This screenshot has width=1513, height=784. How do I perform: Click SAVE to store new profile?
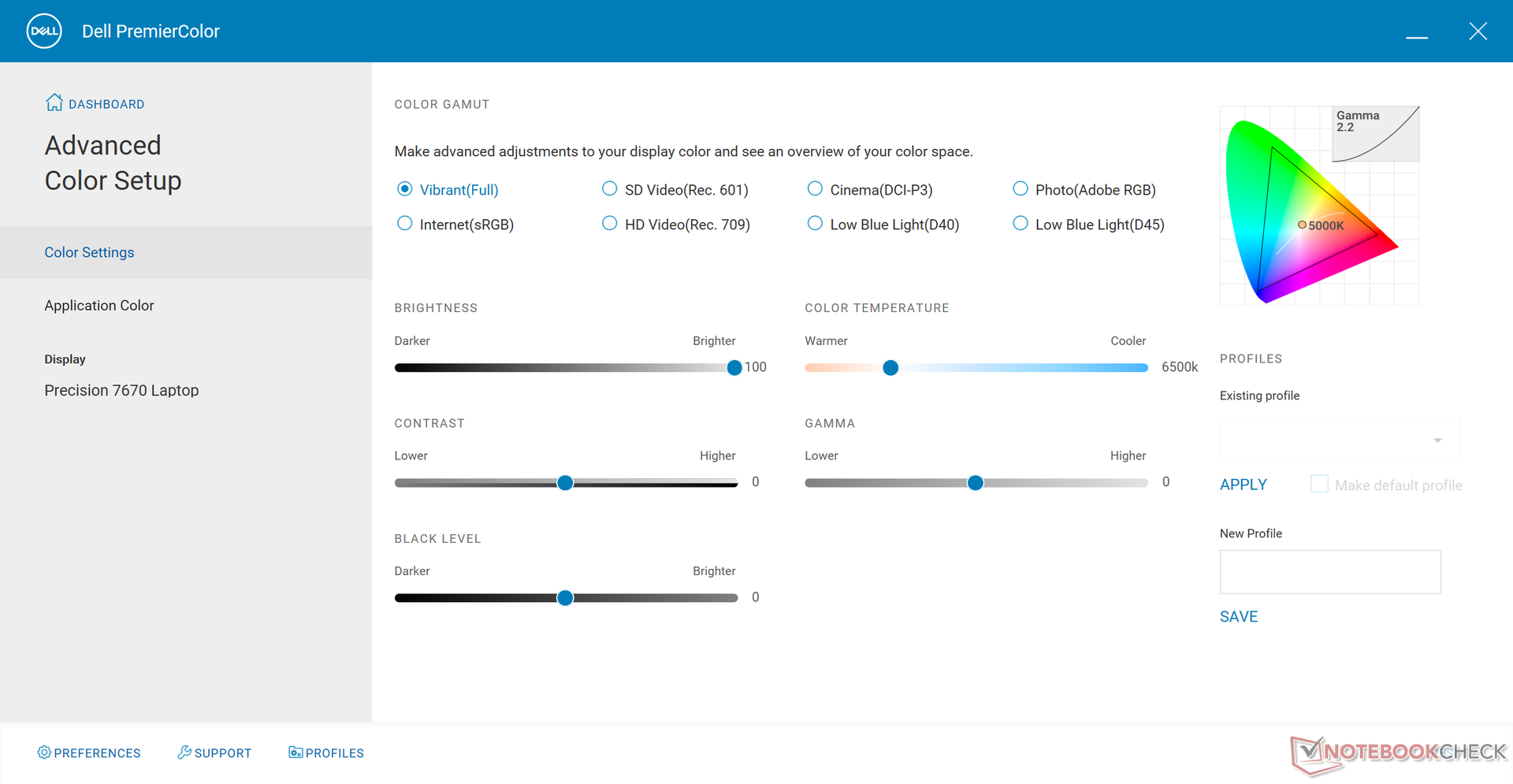tap(1239, 617)
